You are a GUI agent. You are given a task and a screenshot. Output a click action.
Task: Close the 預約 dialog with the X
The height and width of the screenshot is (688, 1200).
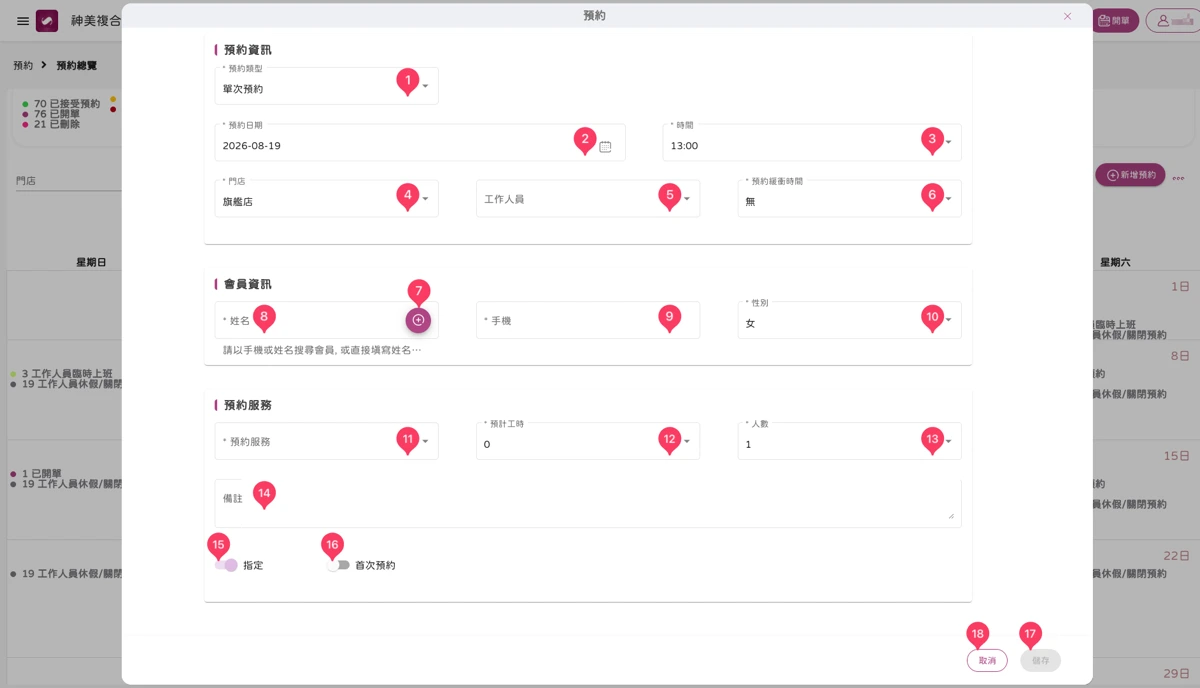click(x=1067, y=16)
